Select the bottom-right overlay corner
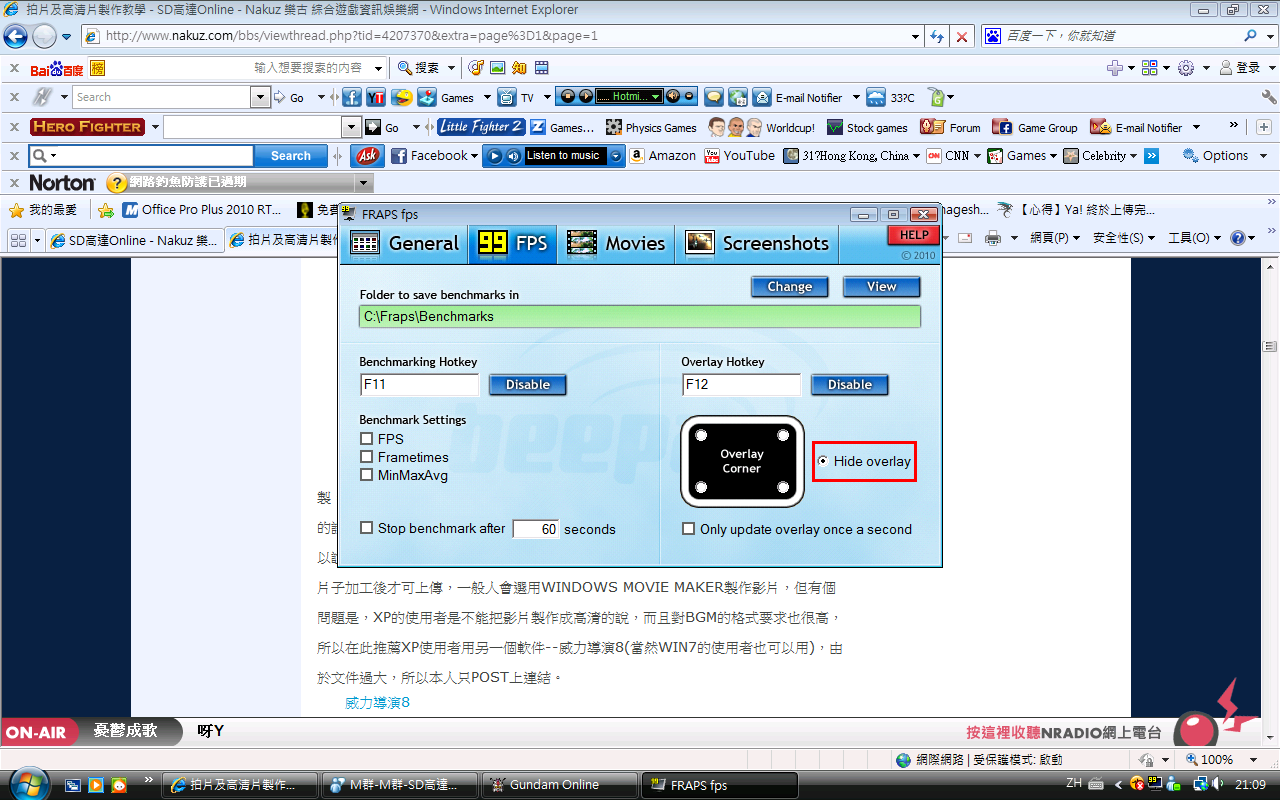 [x=783, y=487]
